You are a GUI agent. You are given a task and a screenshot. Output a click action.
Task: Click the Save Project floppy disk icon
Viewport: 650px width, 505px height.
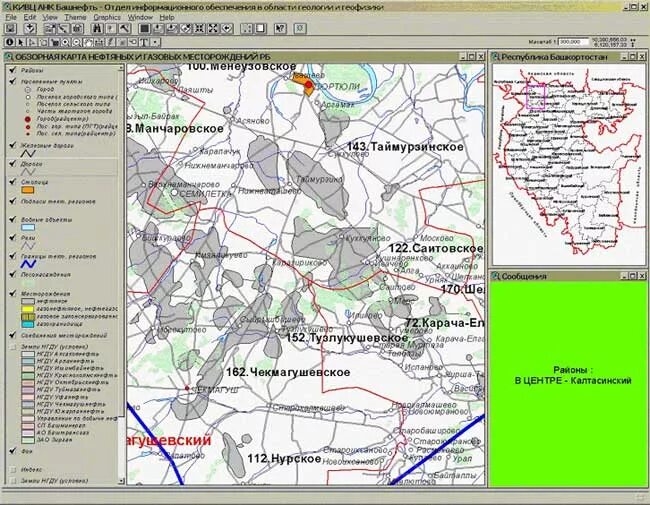click(10, 28)
